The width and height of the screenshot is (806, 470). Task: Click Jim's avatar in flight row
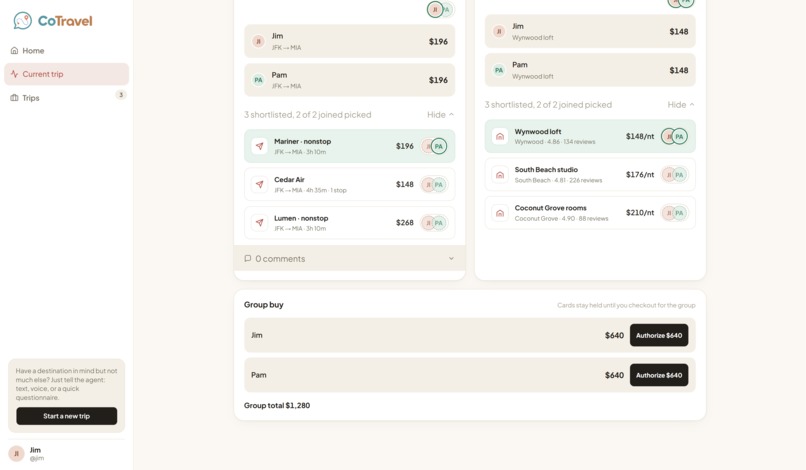point(259,41)
